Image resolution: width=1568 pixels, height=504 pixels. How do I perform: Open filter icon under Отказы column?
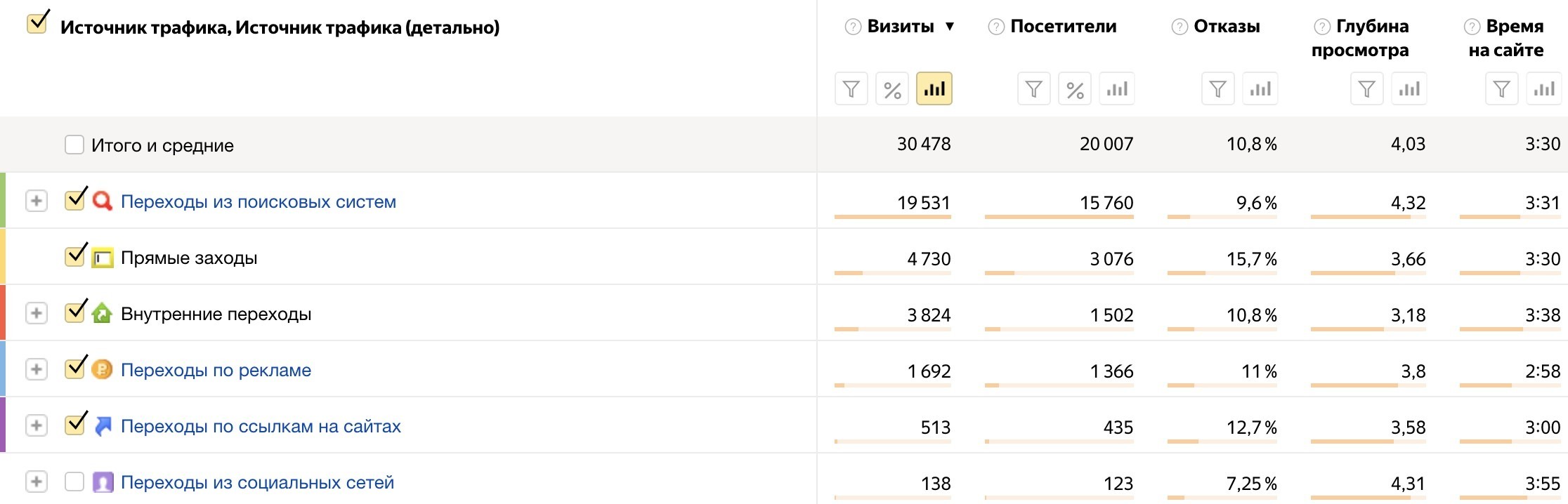[x=1218, y=89]
